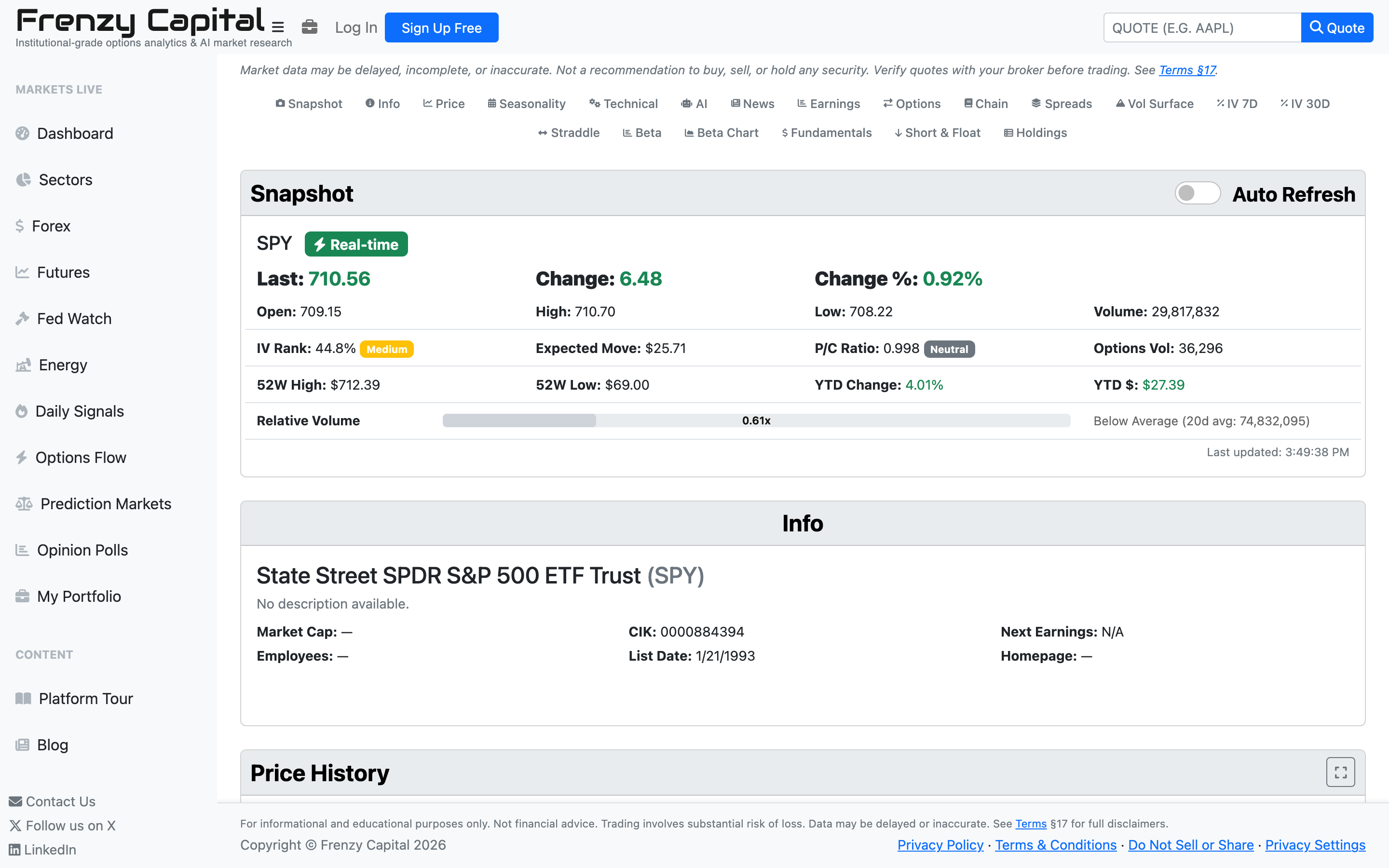Open the Vol Surface tab
1389x868 pixels.
(x=1154, y=104)
